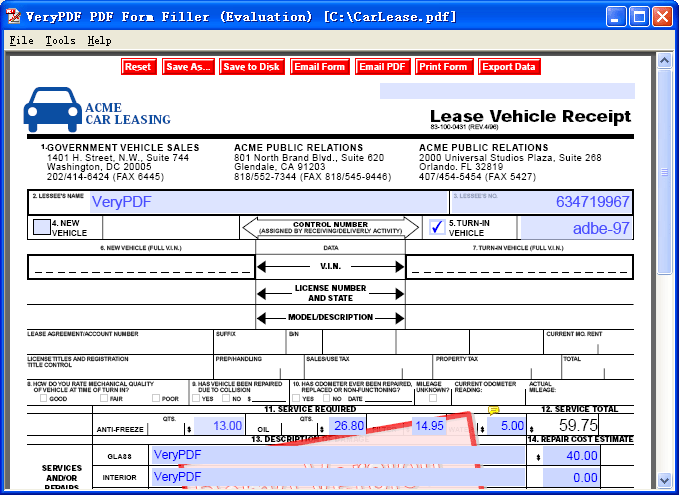Click the Filter amount field 14.95

click(428, 426)
